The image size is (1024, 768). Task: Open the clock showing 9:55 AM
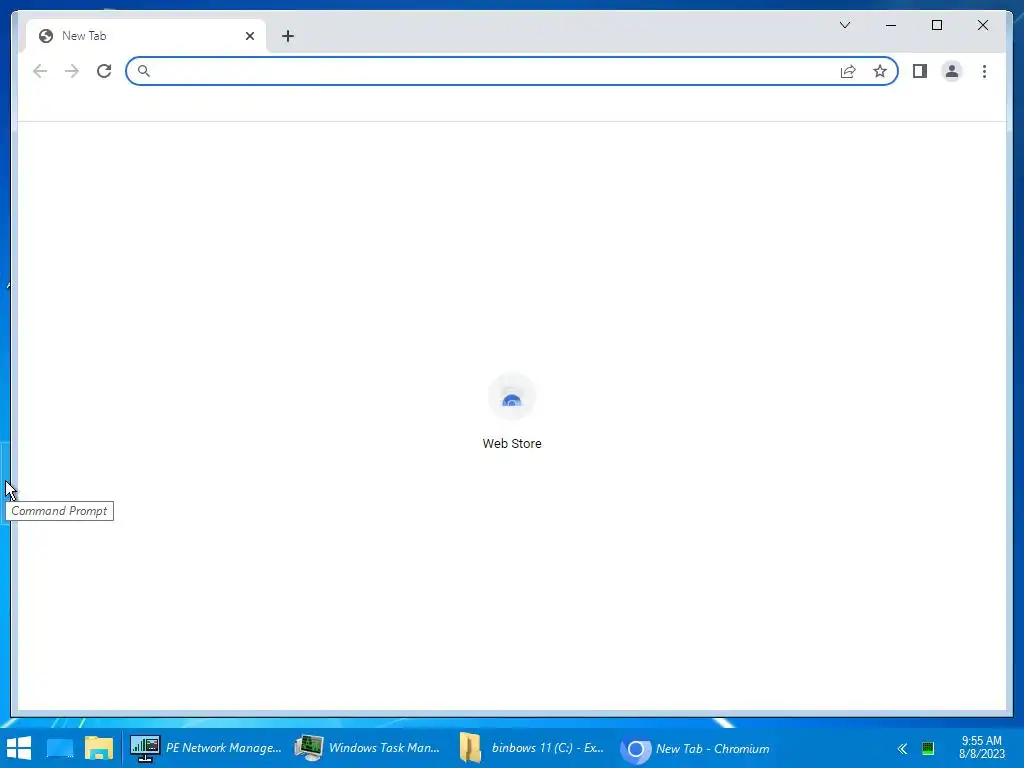(982, 747)
